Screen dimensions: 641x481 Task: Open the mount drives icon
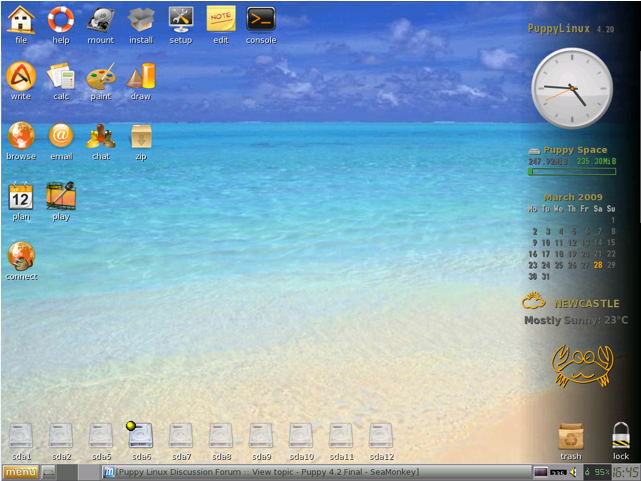pos(101,20)
